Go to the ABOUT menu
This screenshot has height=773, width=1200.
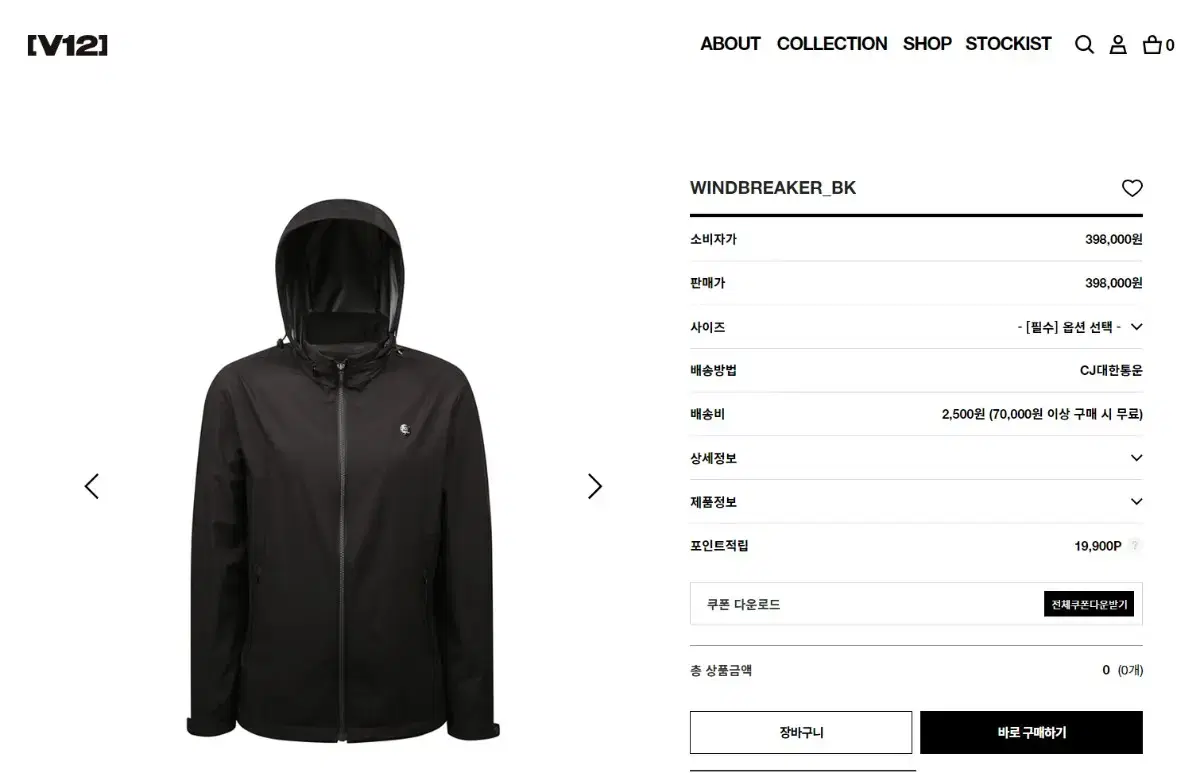(x=730, y=44)
